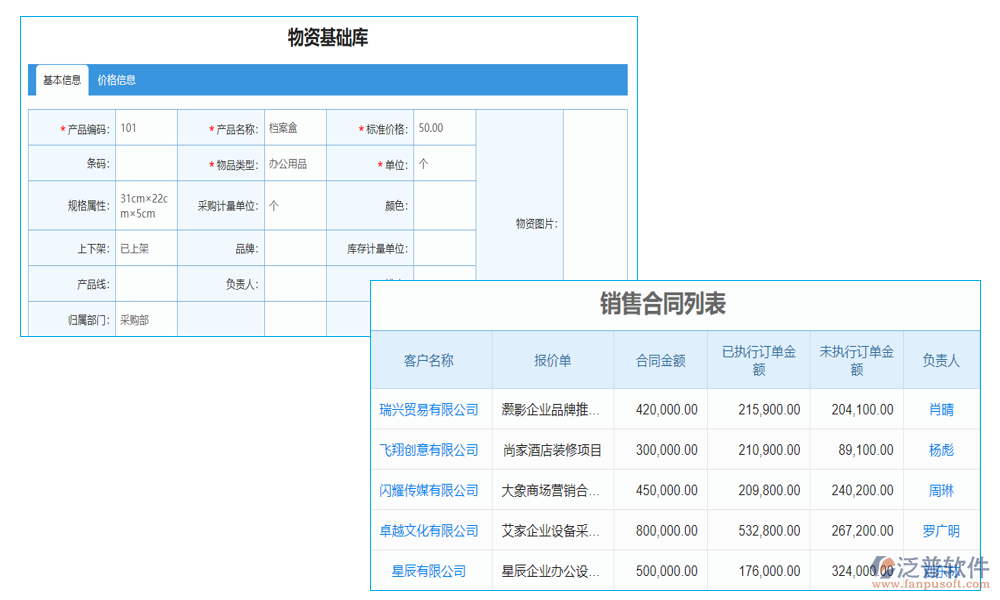
Task: Click the 合同金额 column header
Action: tap(660, 359)
